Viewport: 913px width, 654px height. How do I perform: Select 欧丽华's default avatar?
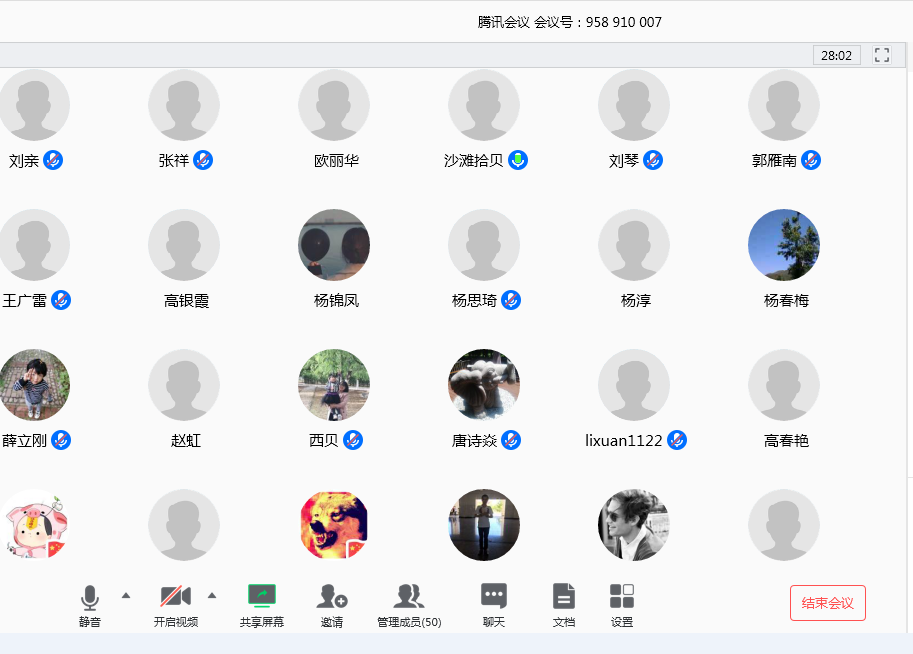pos(334,105)
